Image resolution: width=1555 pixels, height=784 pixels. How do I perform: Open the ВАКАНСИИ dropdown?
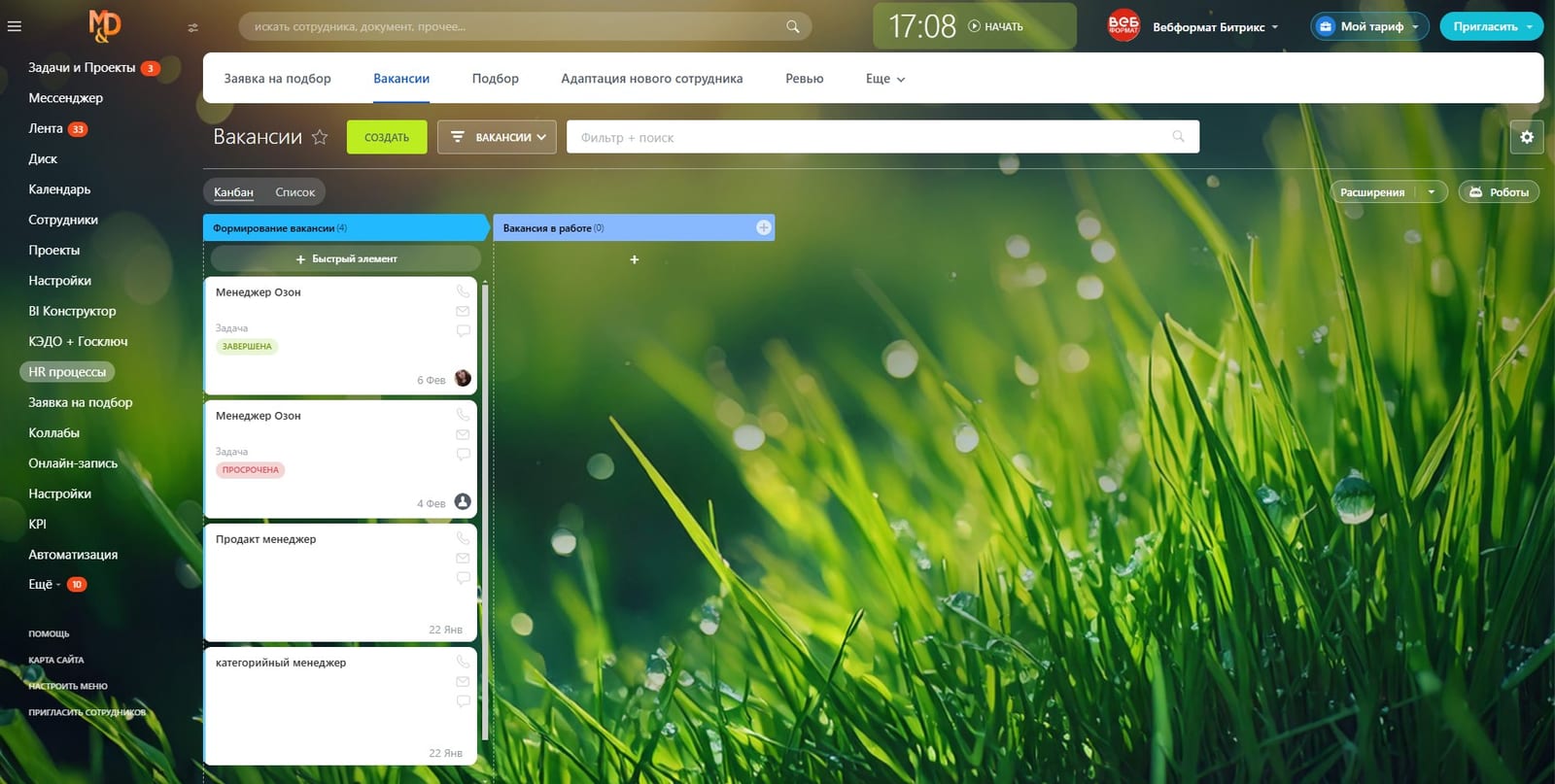pos(497,137)
